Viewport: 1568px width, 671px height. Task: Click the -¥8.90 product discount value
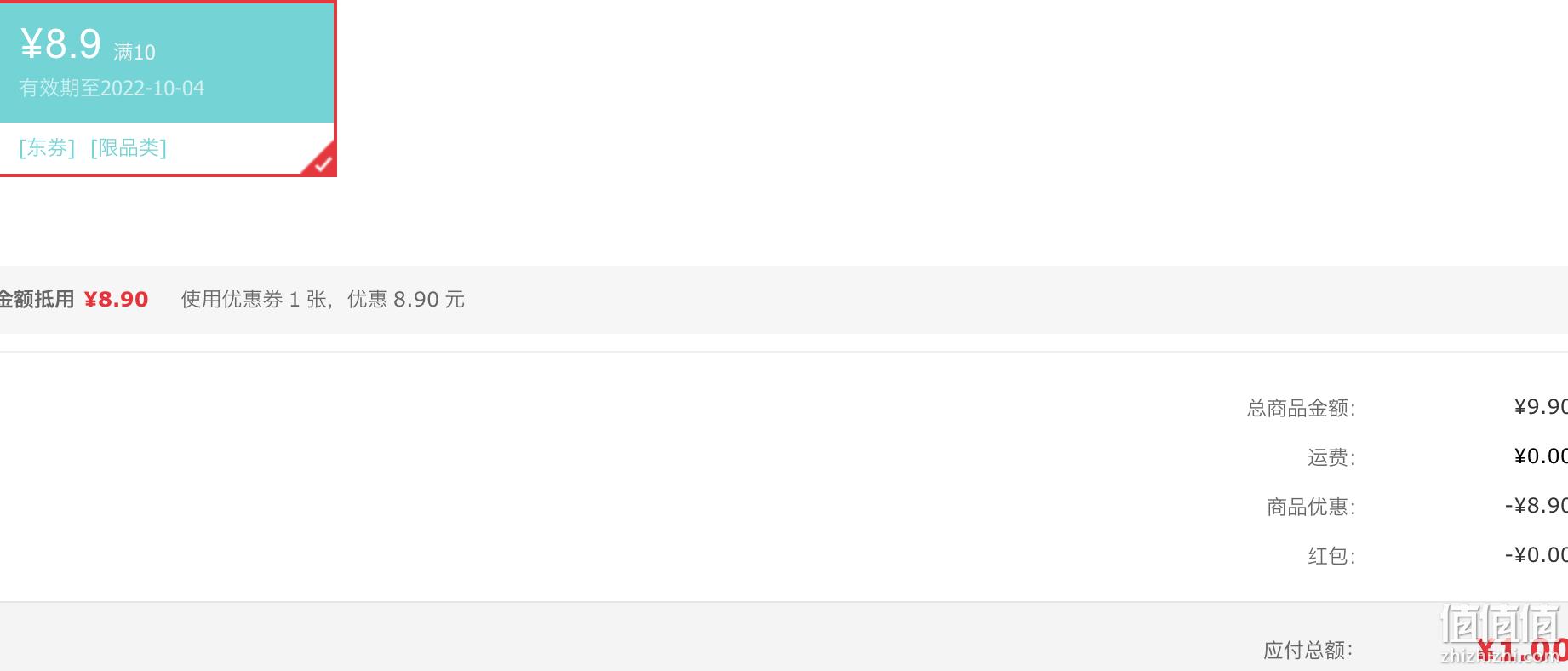1537,506
